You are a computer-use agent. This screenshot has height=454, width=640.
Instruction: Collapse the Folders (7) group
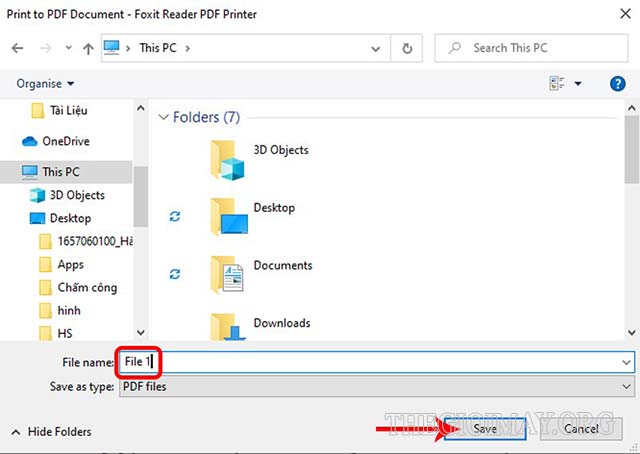[x=163, y=118]
